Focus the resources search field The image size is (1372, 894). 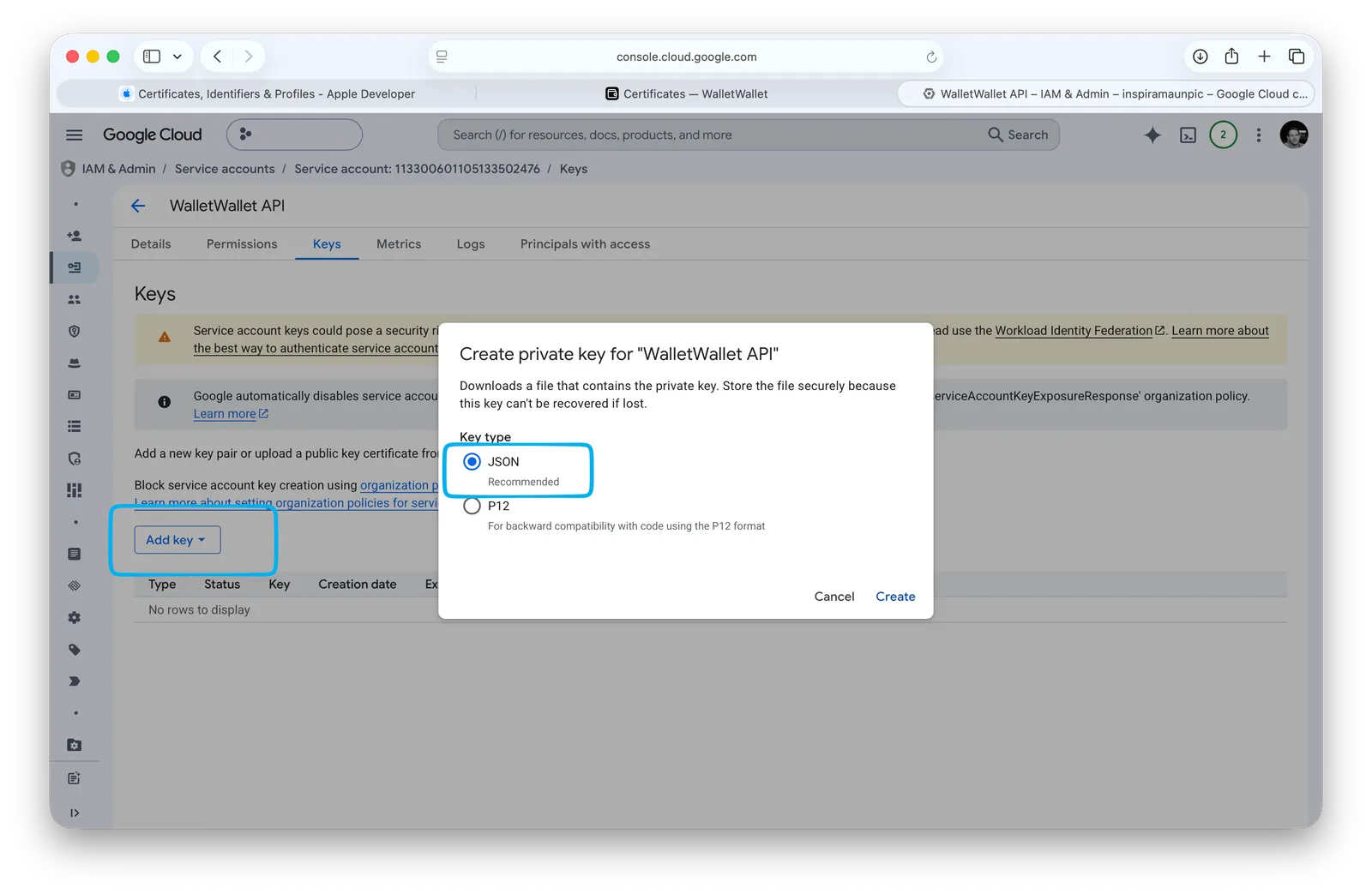click(712, 135)
